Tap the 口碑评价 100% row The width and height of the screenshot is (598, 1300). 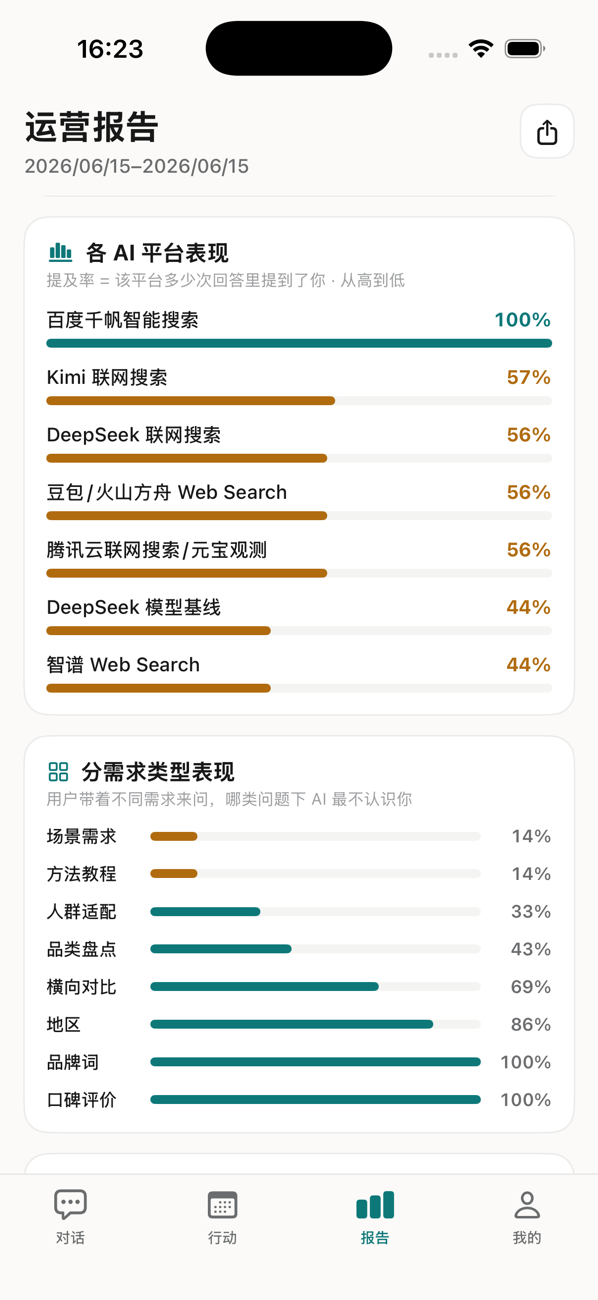pyautogui.click(x=299, y=1100)
